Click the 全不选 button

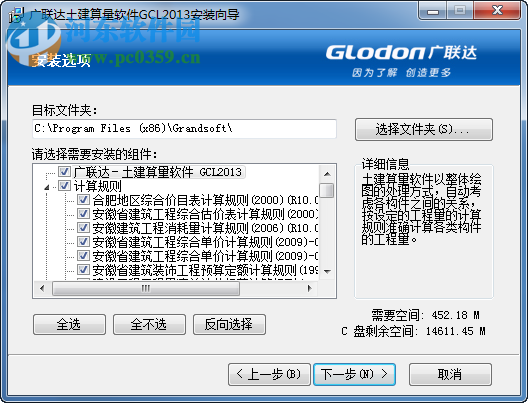[x=149, y=325]
